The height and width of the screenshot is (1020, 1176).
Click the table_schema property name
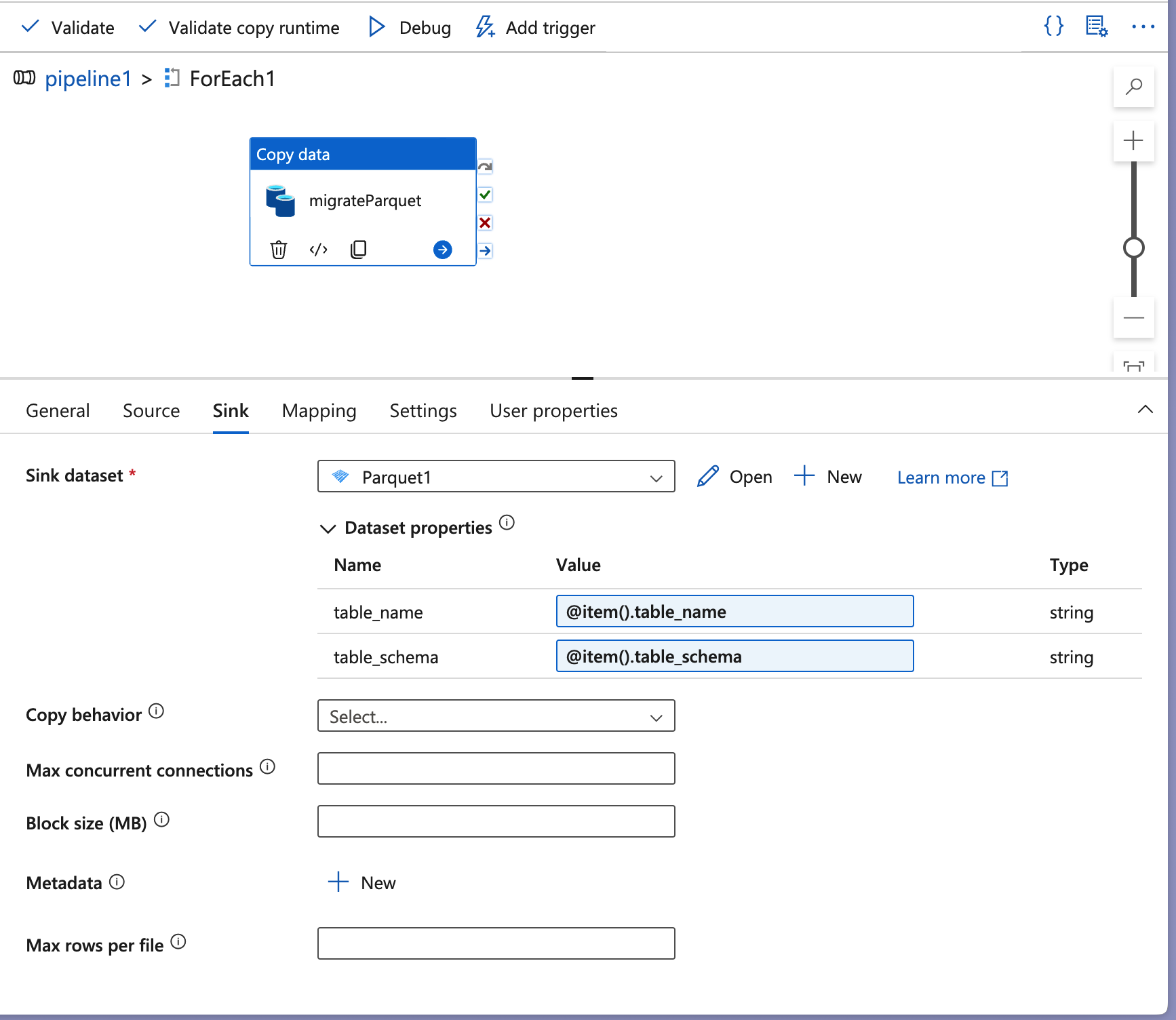tap(386, 658)
